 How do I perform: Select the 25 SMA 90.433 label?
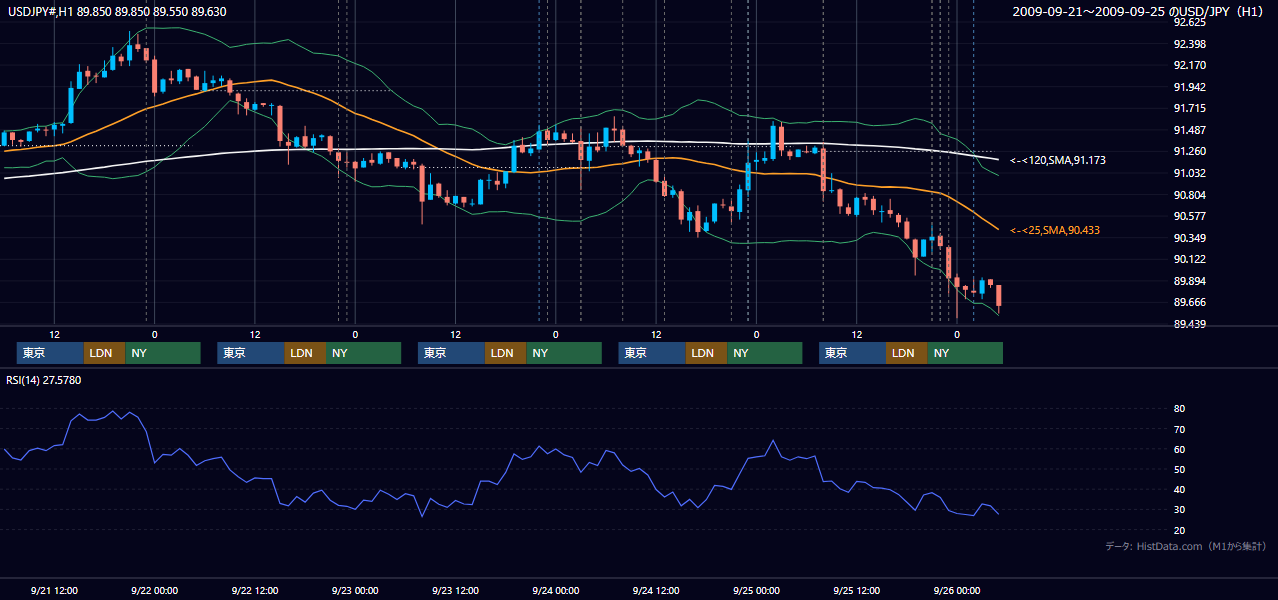pos(1055,230)
